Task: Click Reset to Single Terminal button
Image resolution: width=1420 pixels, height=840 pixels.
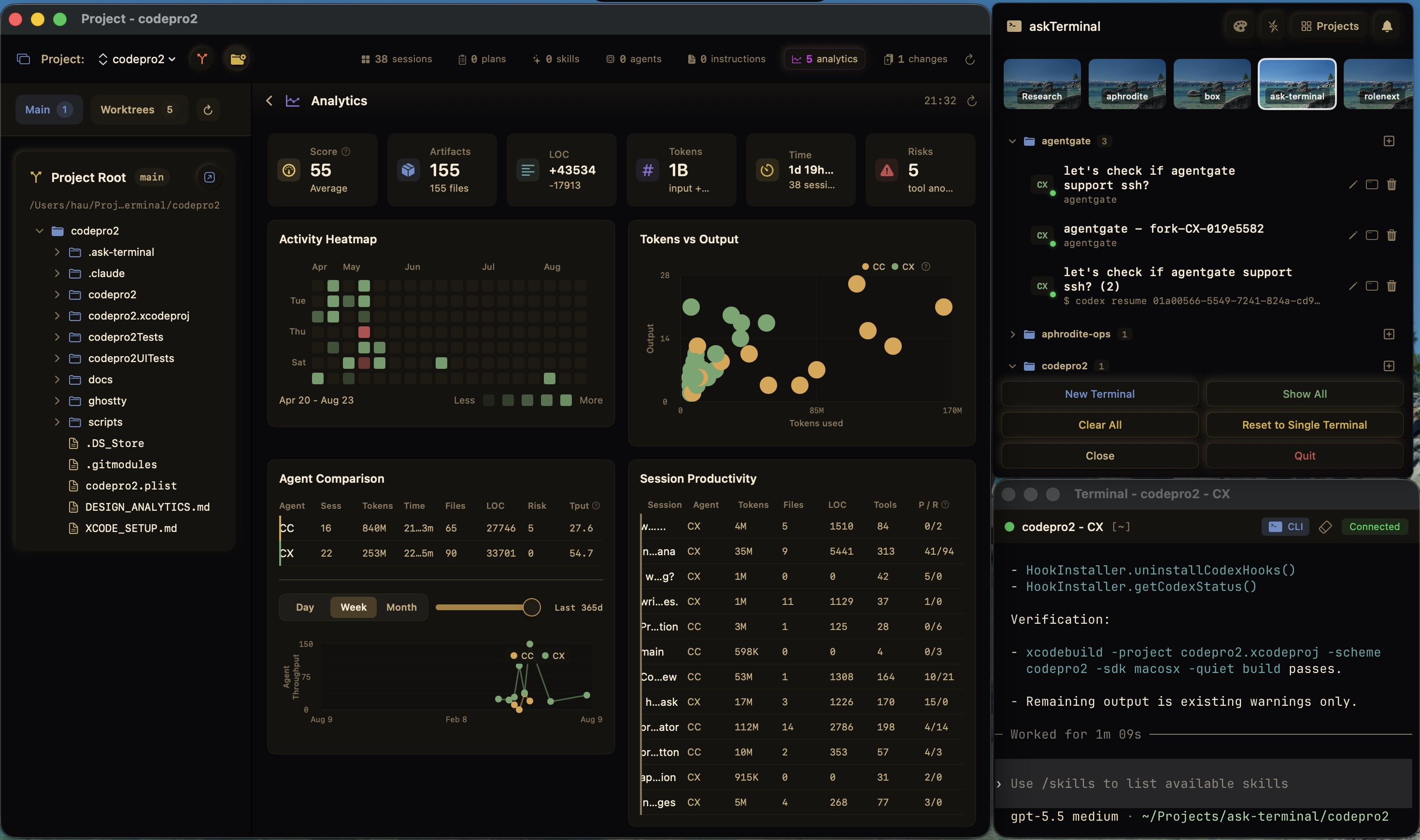Action: click(x=1305, y=425)
